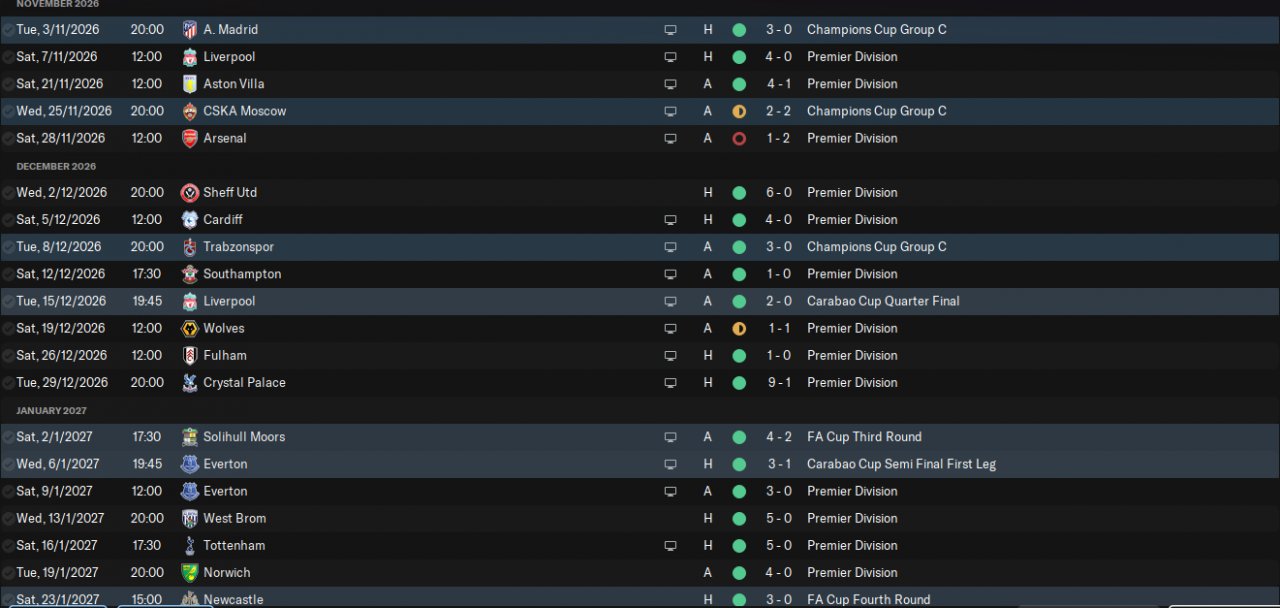Click the Solihull Moors club badge
The image size is (1280, 608).
(x=189, y=437)
